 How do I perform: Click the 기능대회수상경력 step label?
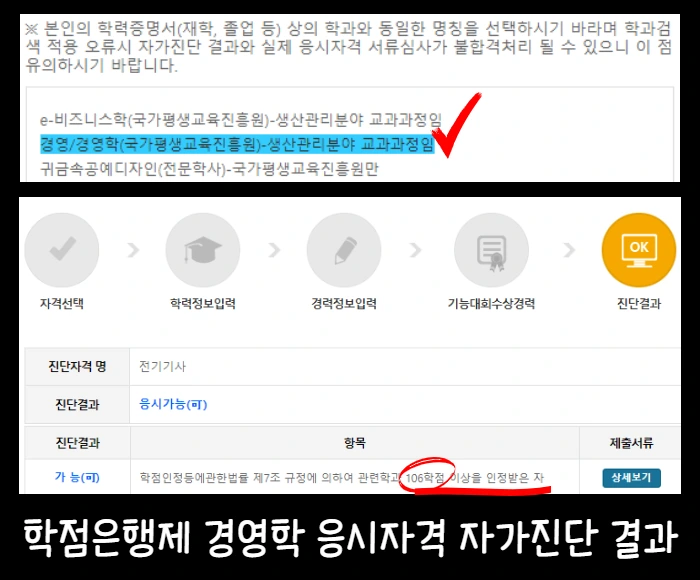pyautogui.click(x=492, y=304)
